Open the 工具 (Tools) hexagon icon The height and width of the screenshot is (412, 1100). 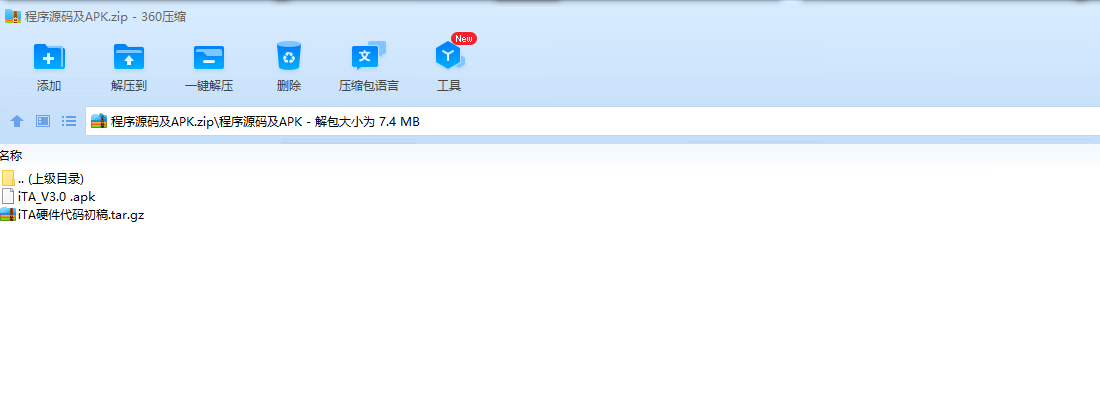448,56
